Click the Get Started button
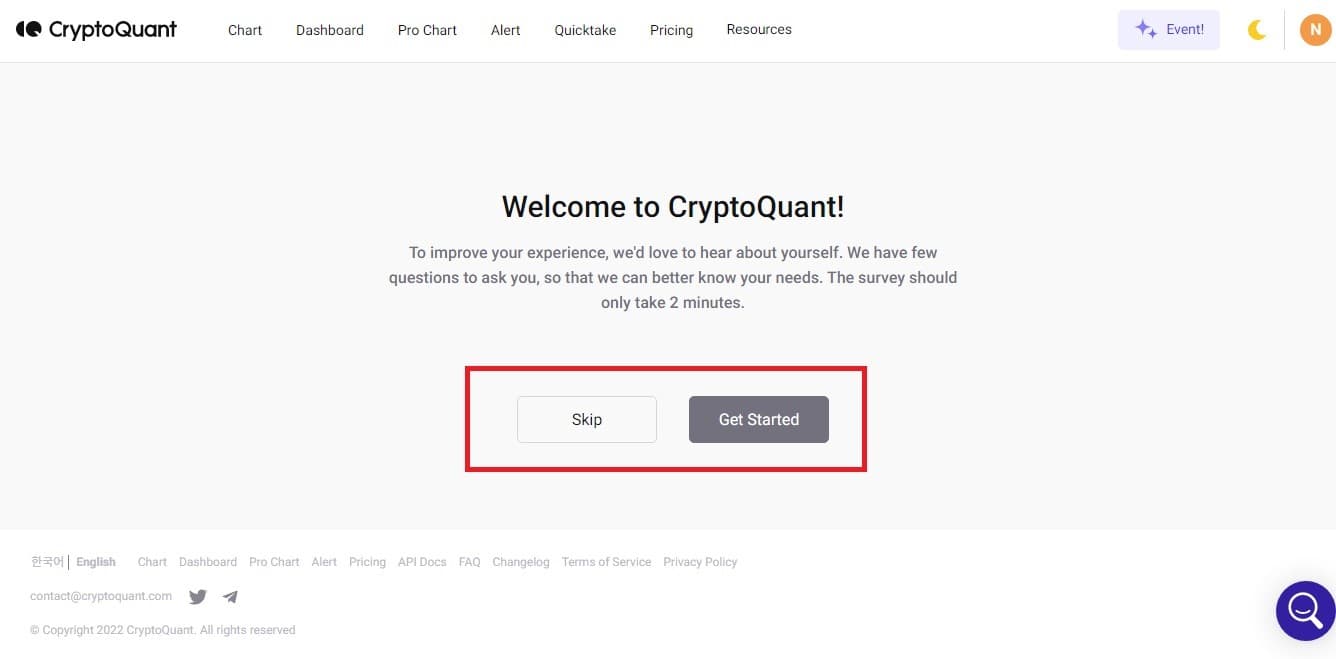 759,420
